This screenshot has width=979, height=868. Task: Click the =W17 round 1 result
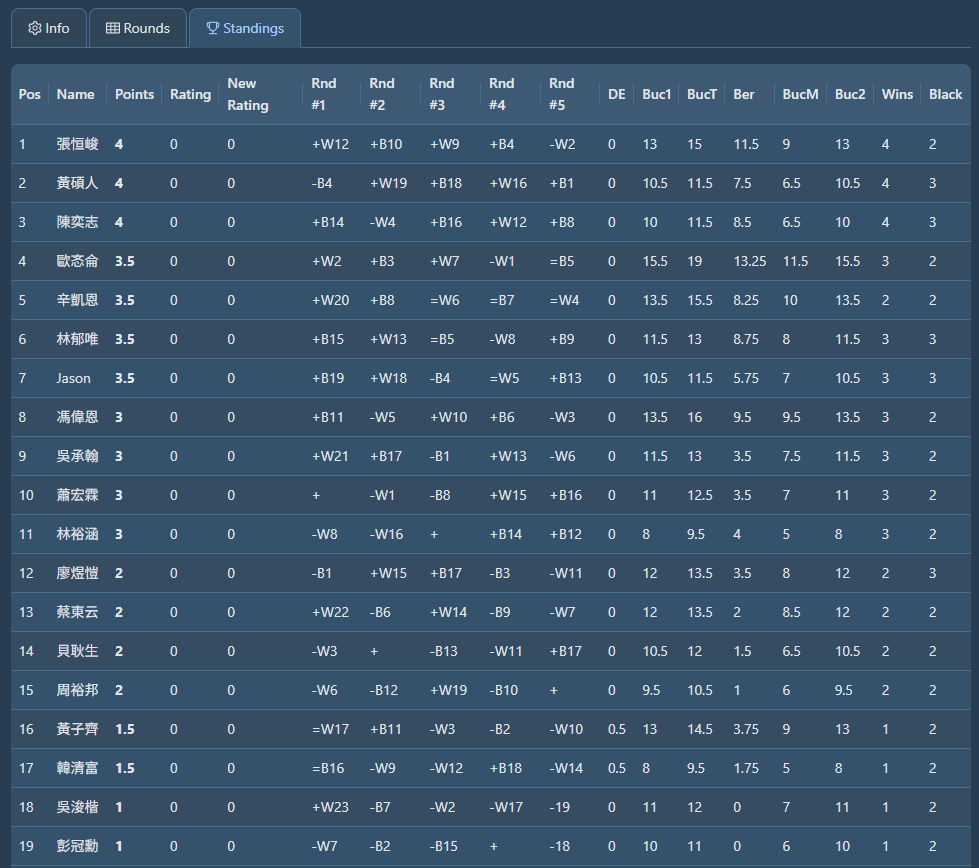[330, 729]
